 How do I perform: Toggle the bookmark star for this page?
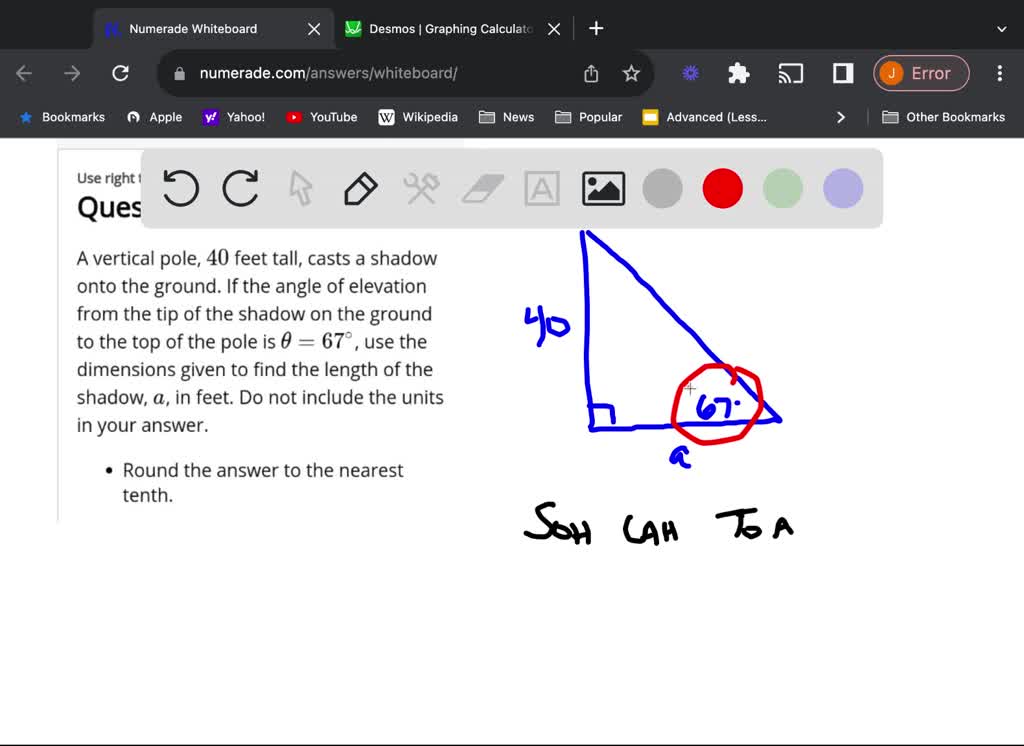pyautogui.click(x=631, y=73)
